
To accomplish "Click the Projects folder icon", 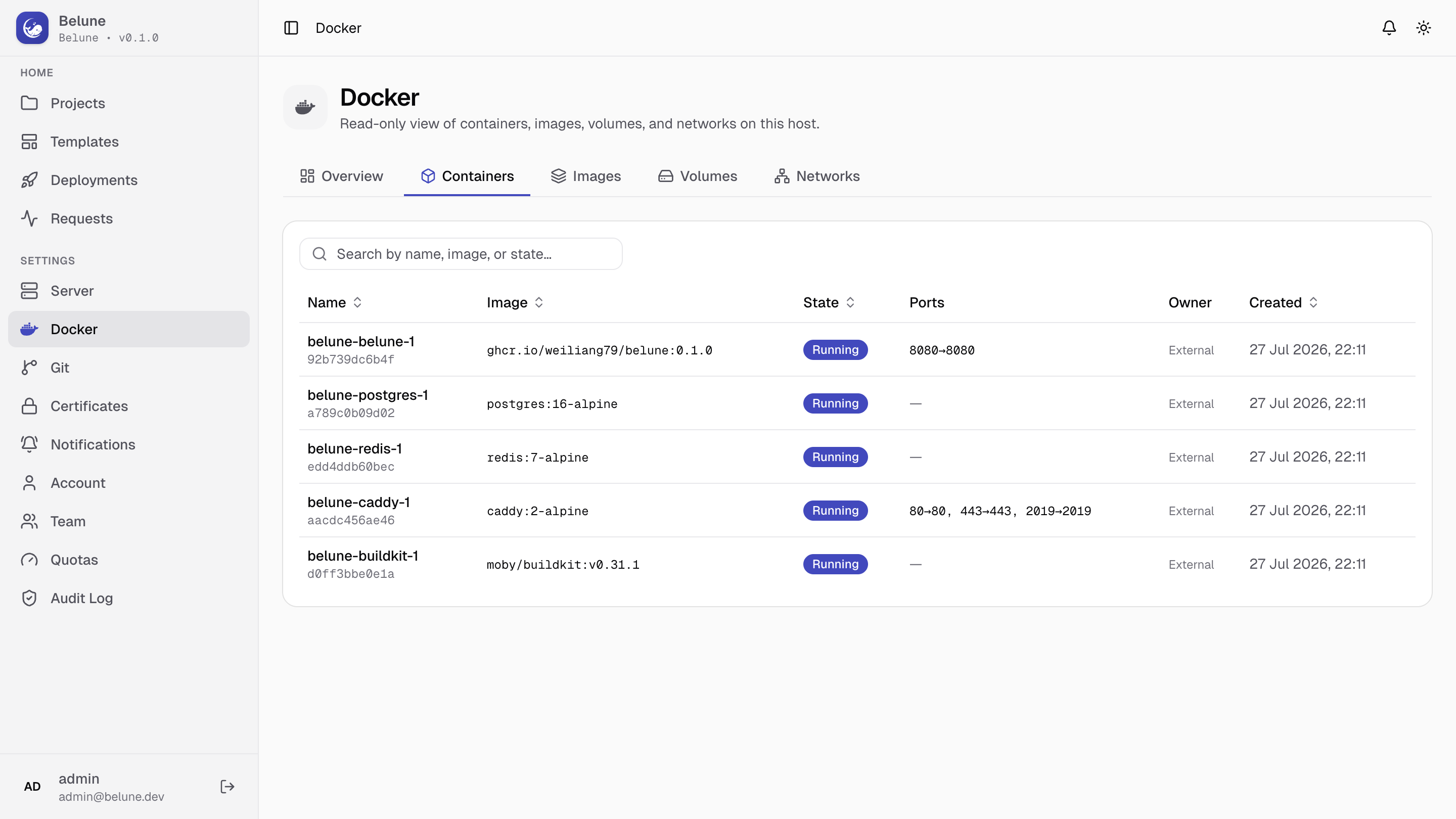I will pyautogui.click(x=29, y=103).
